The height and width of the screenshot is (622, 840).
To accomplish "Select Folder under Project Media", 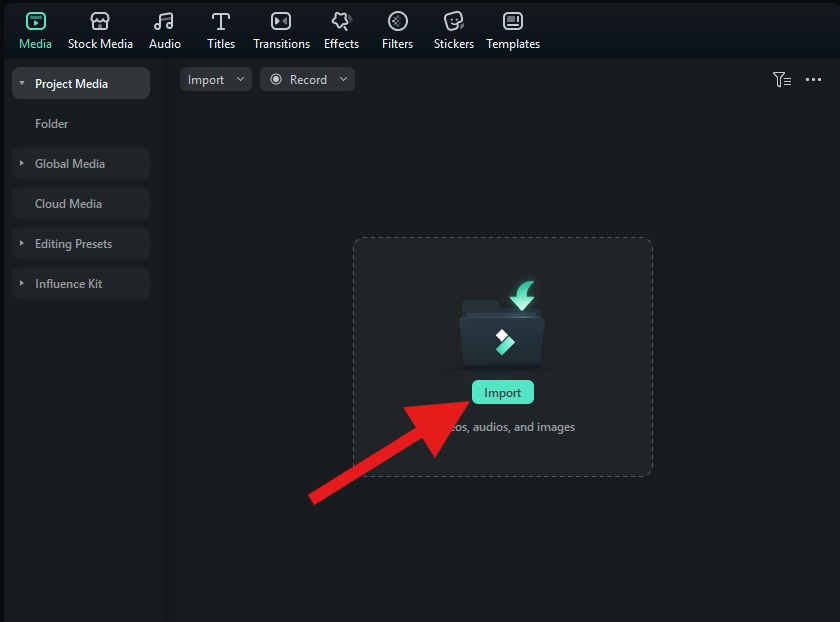I will (x=51, y=124).
